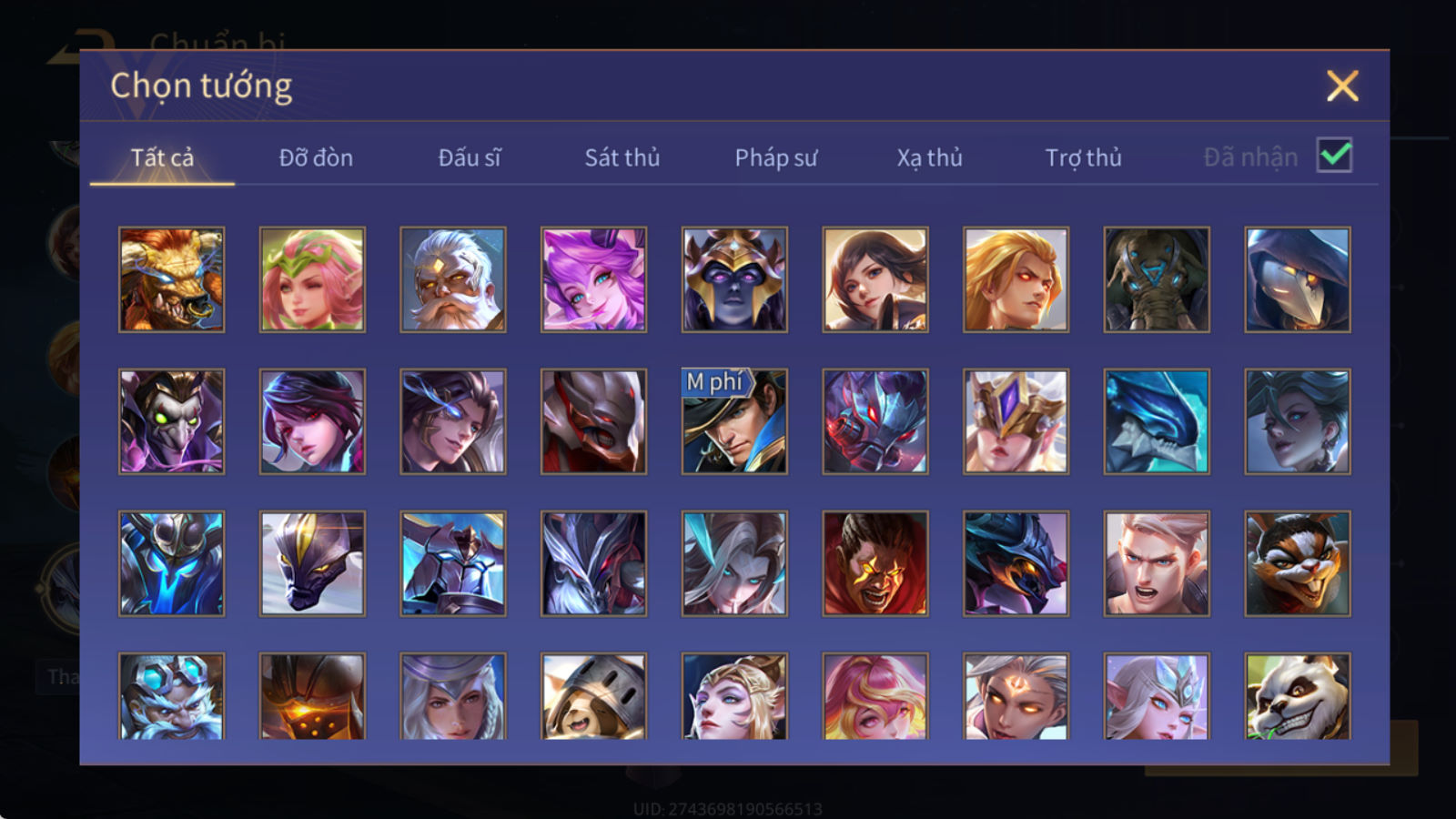Select the hero marked M phí
The width and height of the screenshot is (1456, 819).
pyautogui.click(x=734, y=421)
